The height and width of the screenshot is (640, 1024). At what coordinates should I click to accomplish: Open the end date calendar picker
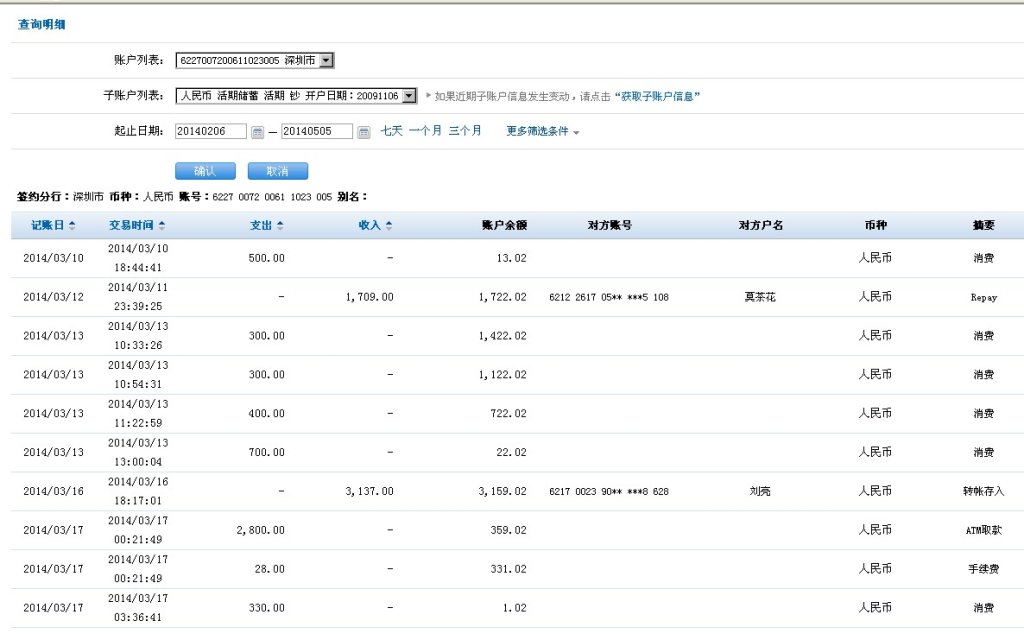pyautogui.click(x=363, y=132)
